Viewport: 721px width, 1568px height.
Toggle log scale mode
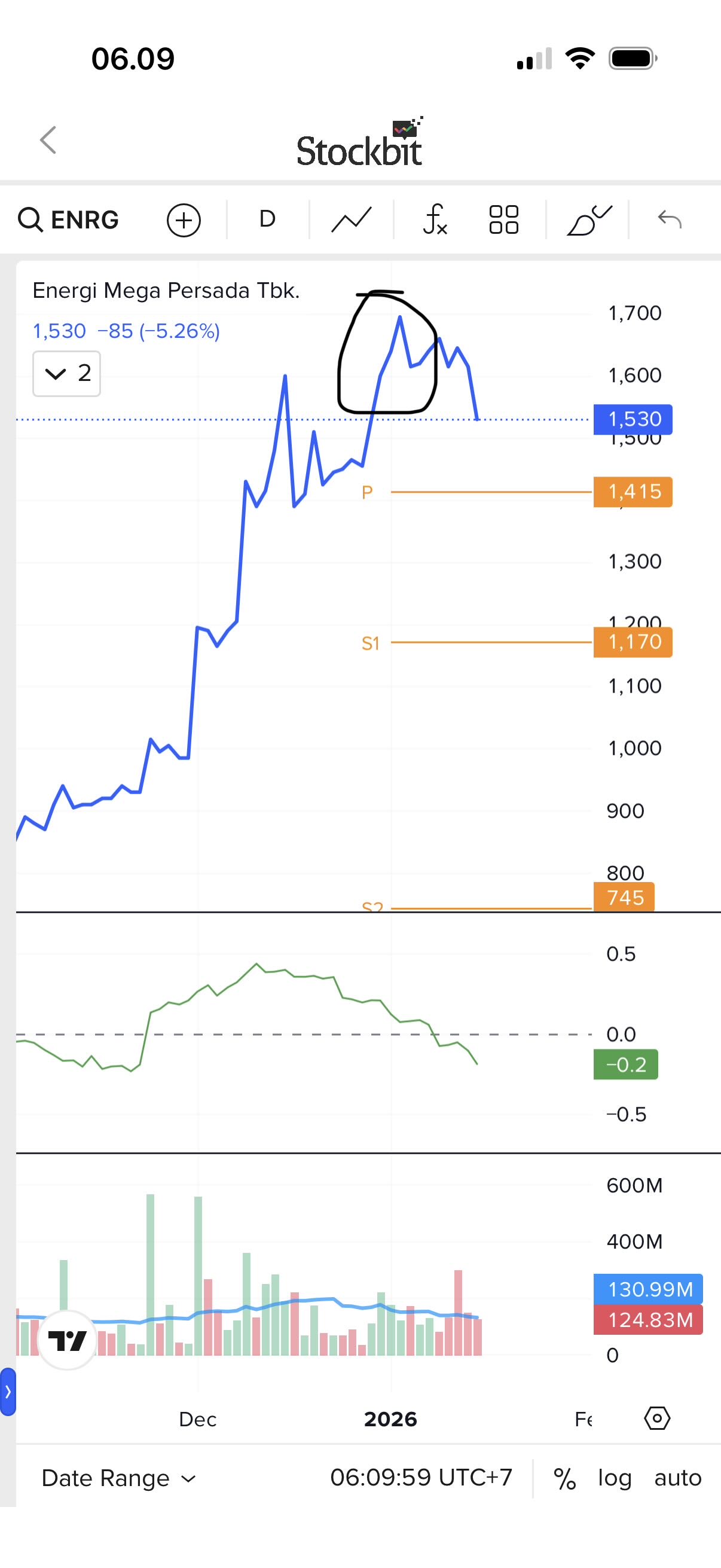[x=615, y=1478]
